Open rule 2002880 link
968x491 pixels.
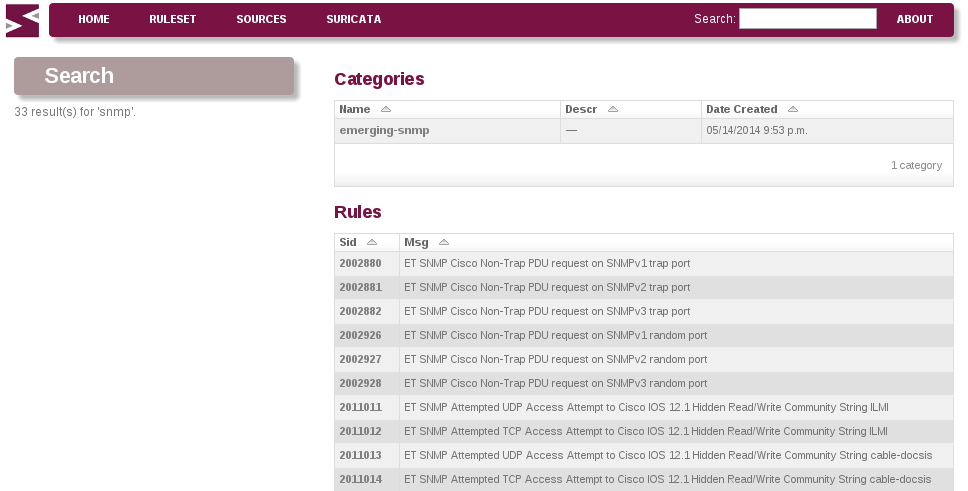(360, 263)
